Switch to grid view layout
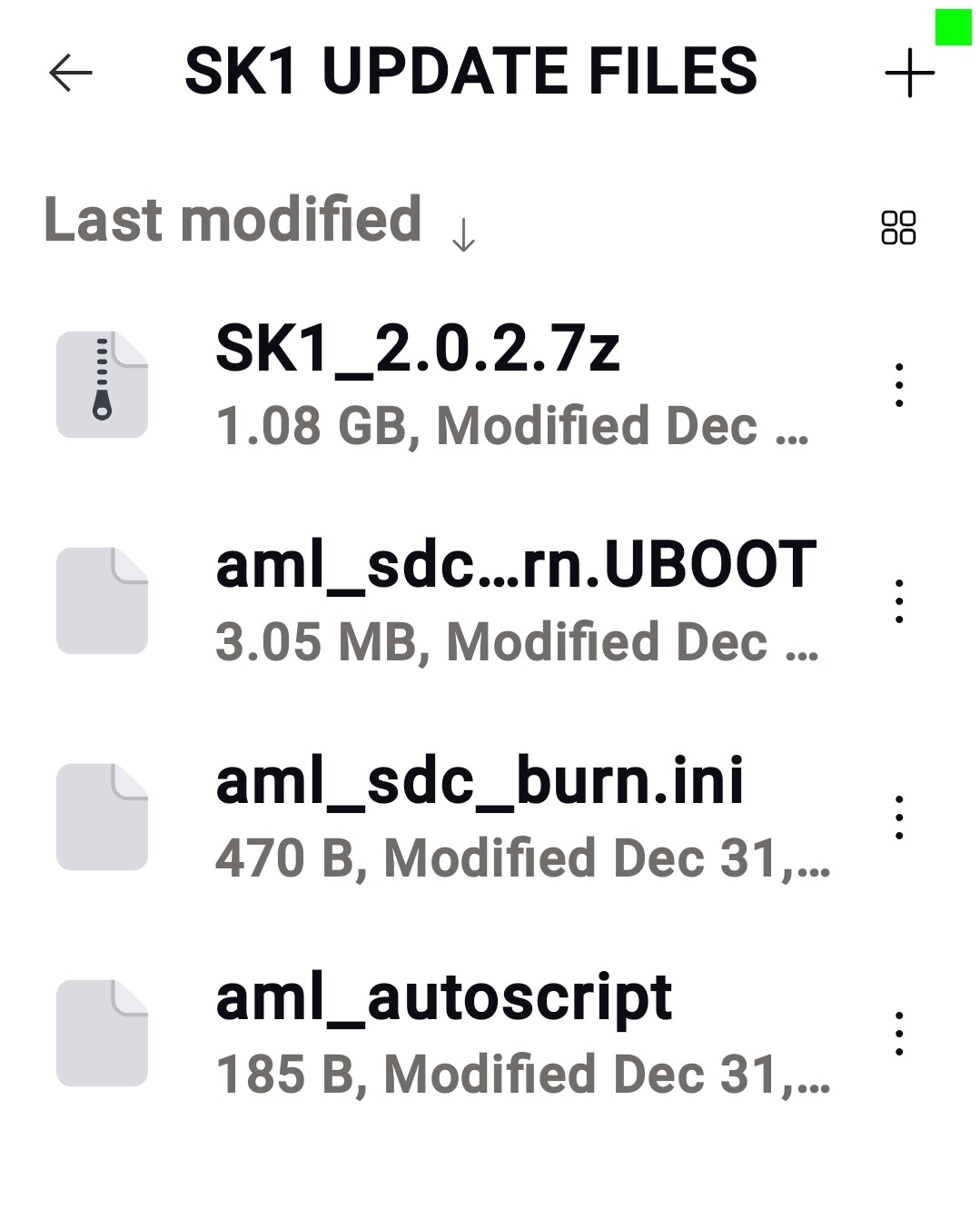The height and width of the screenshot is (1209, 980). pos(898,227)
